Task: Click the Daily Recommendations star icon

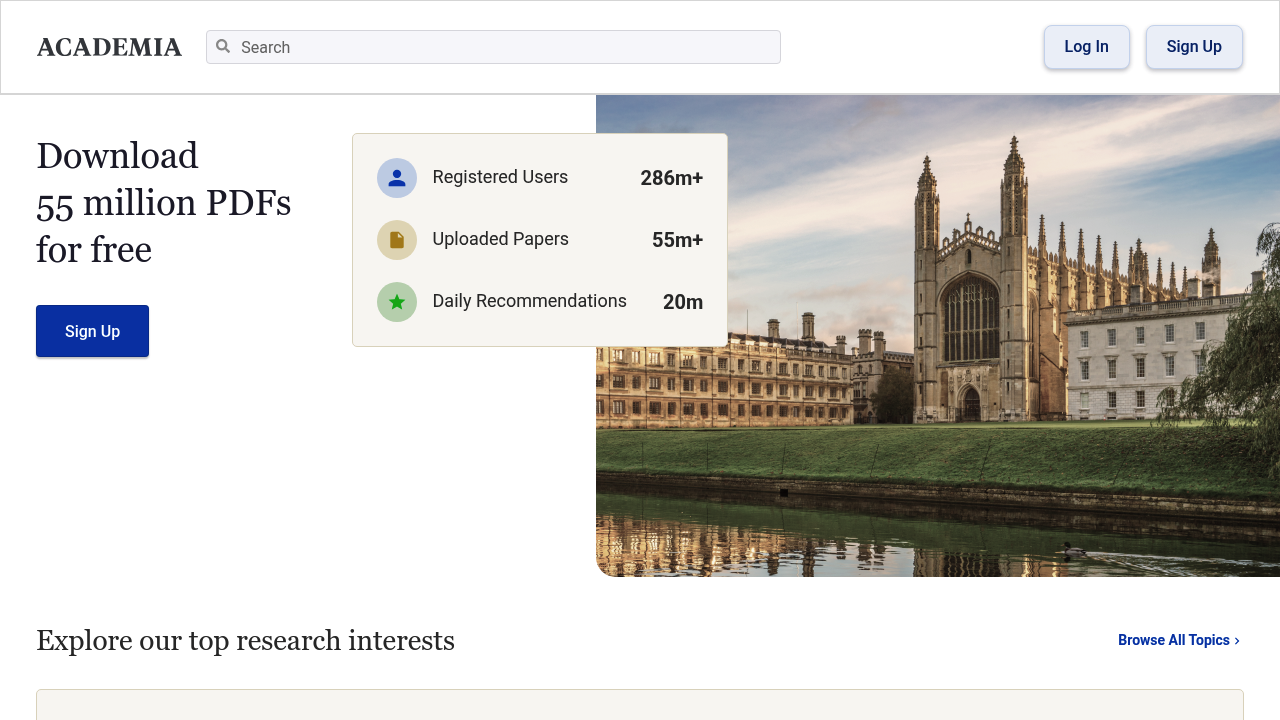Action: pyautogui.click(x=397, y=302)
